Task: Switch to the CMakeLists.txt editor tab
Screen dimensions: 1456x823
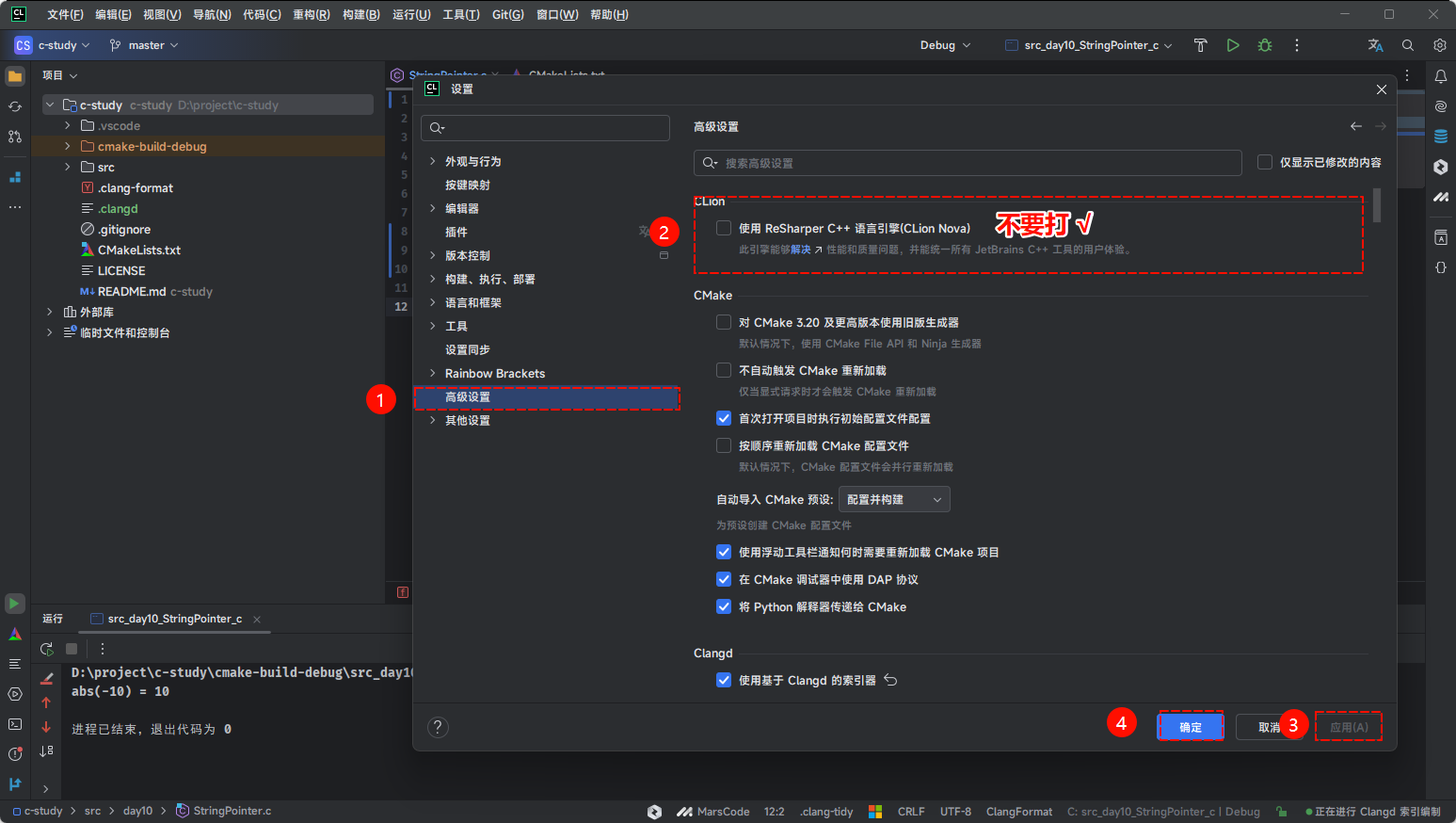Action: [x=566, y=75]
